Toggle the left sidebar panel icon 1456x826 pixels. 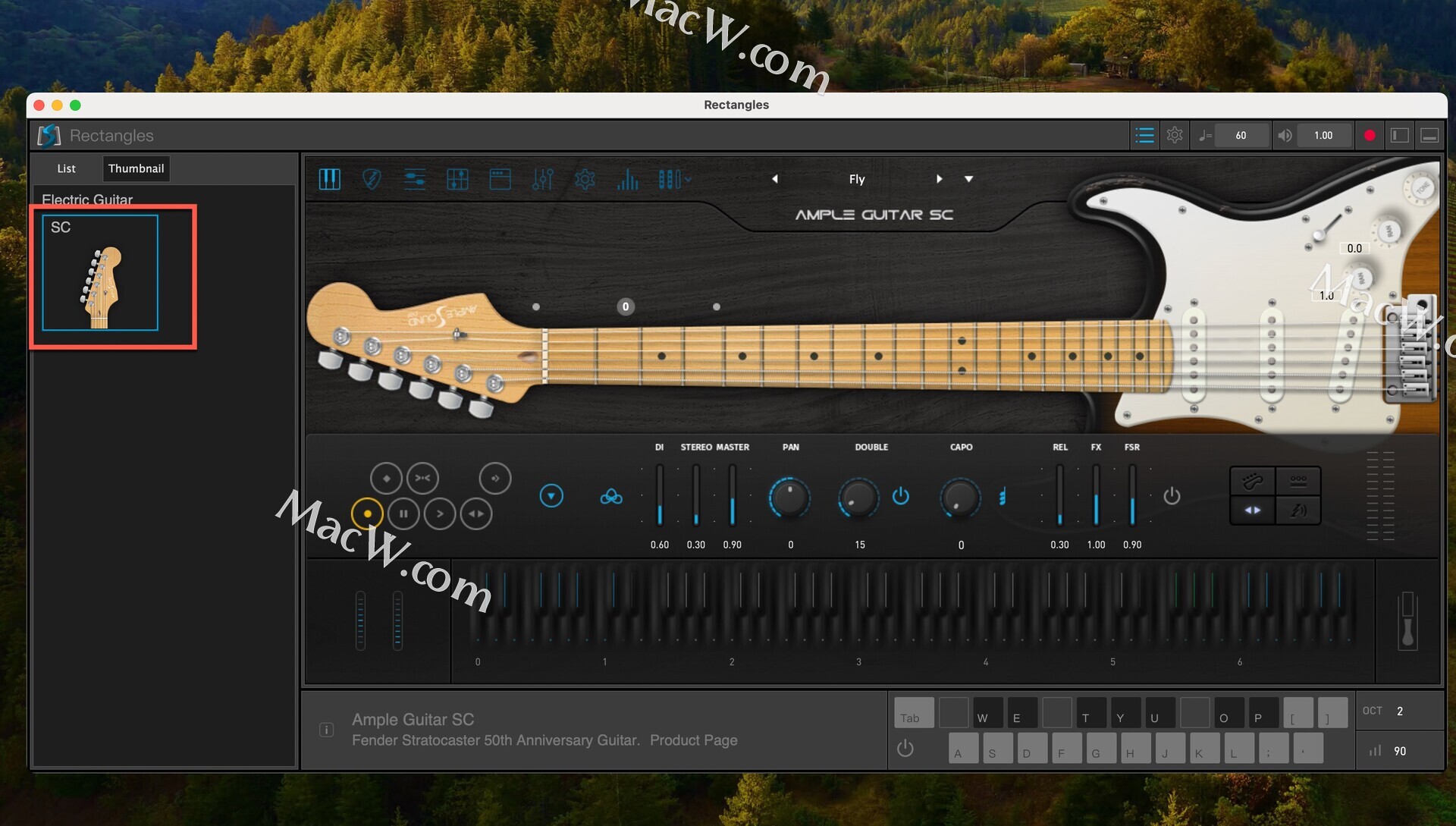(1400, 136)
